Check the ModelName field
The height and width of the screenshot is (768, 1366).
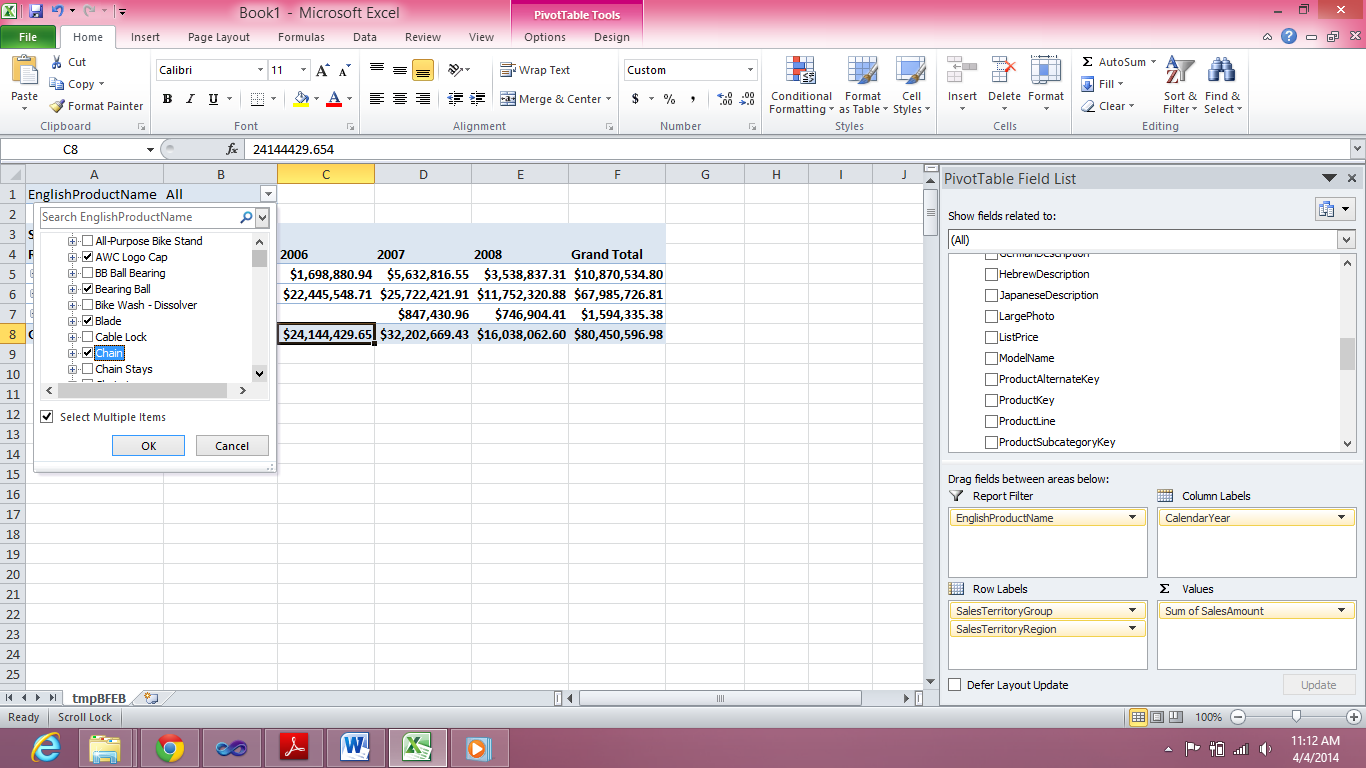click(x=991, y=358)
